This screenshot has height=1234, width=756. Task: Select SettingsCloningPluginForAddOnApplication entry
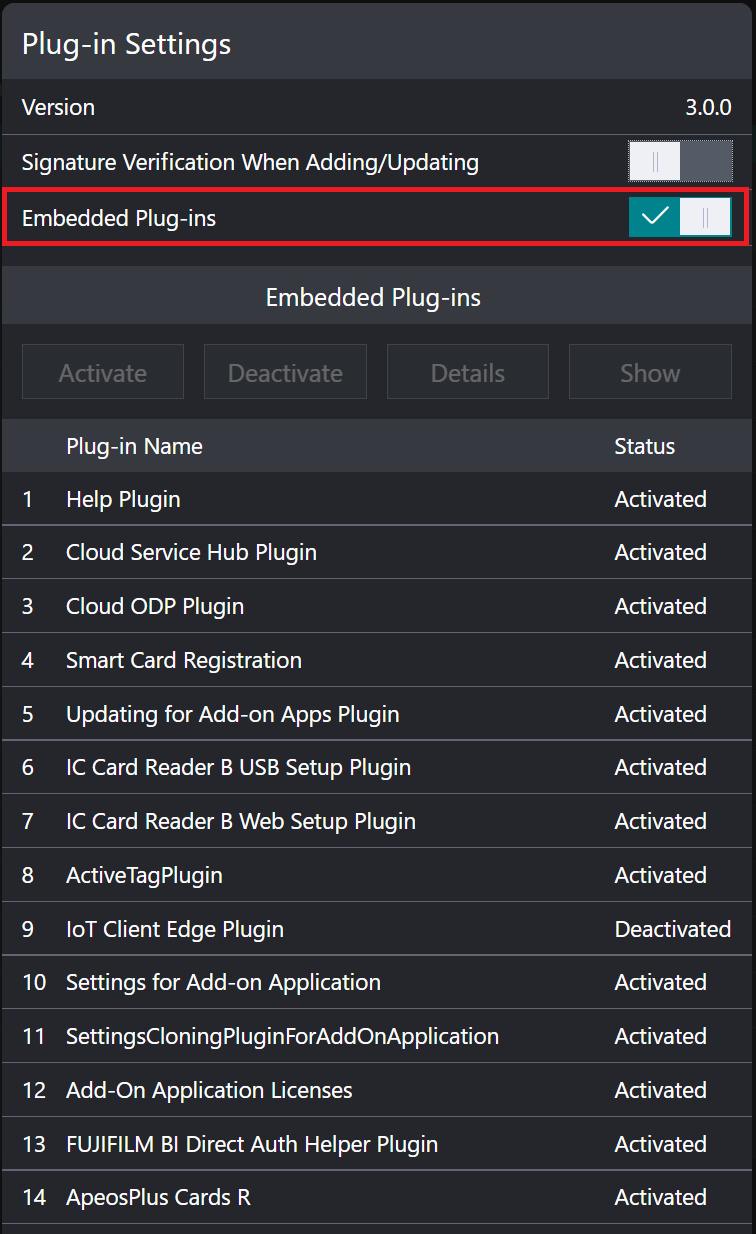282,1036
